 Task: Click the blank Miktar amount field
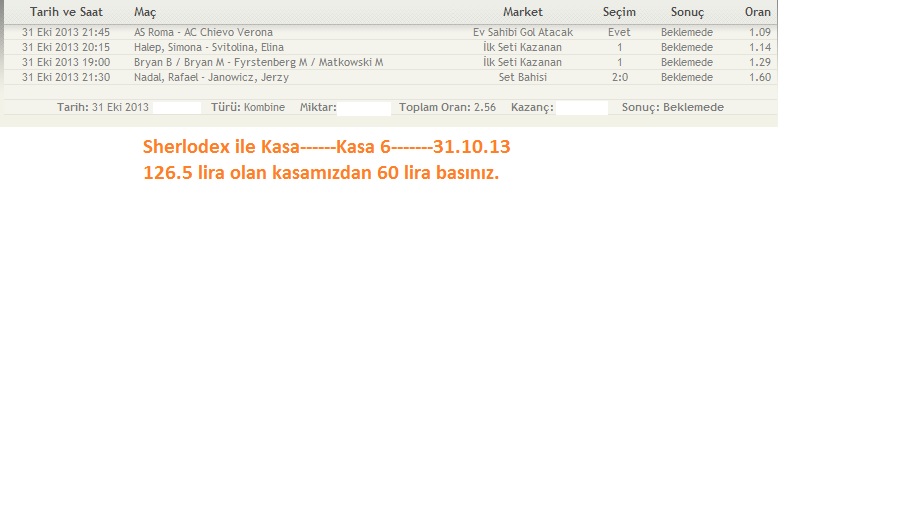pyautogui.click(x=364, y=108)
